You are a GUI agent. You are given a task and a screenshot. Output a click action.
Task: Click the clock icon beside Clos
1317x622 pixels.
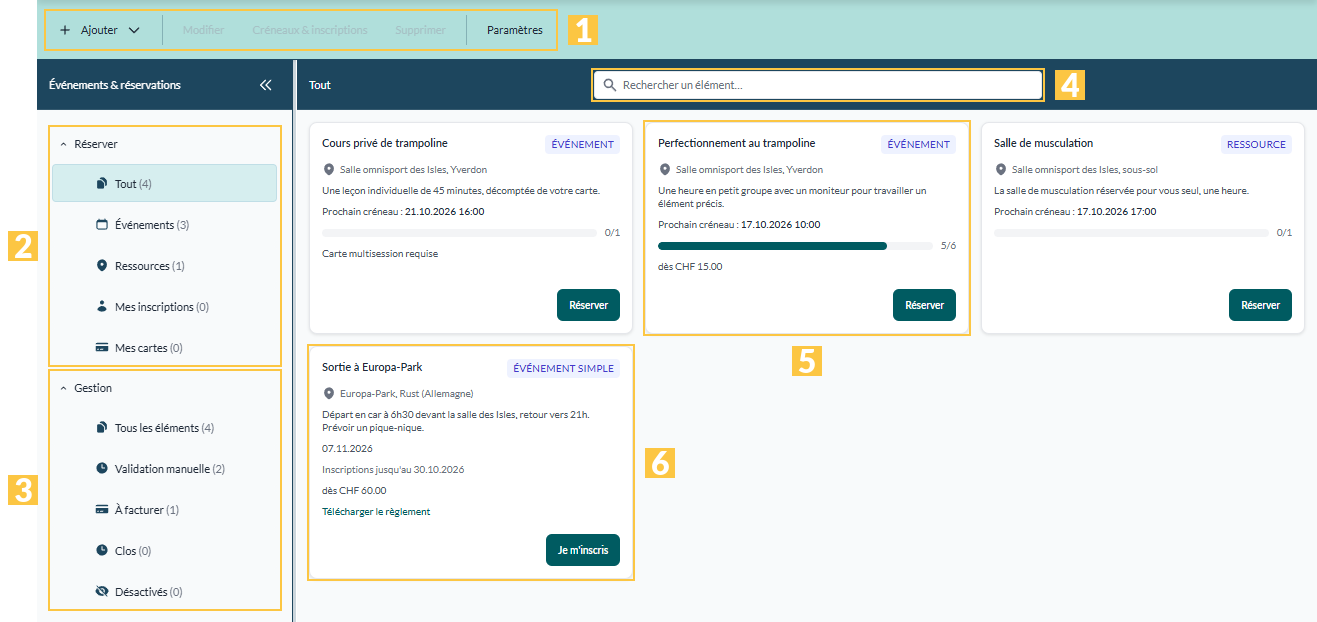tap(101, 551)
